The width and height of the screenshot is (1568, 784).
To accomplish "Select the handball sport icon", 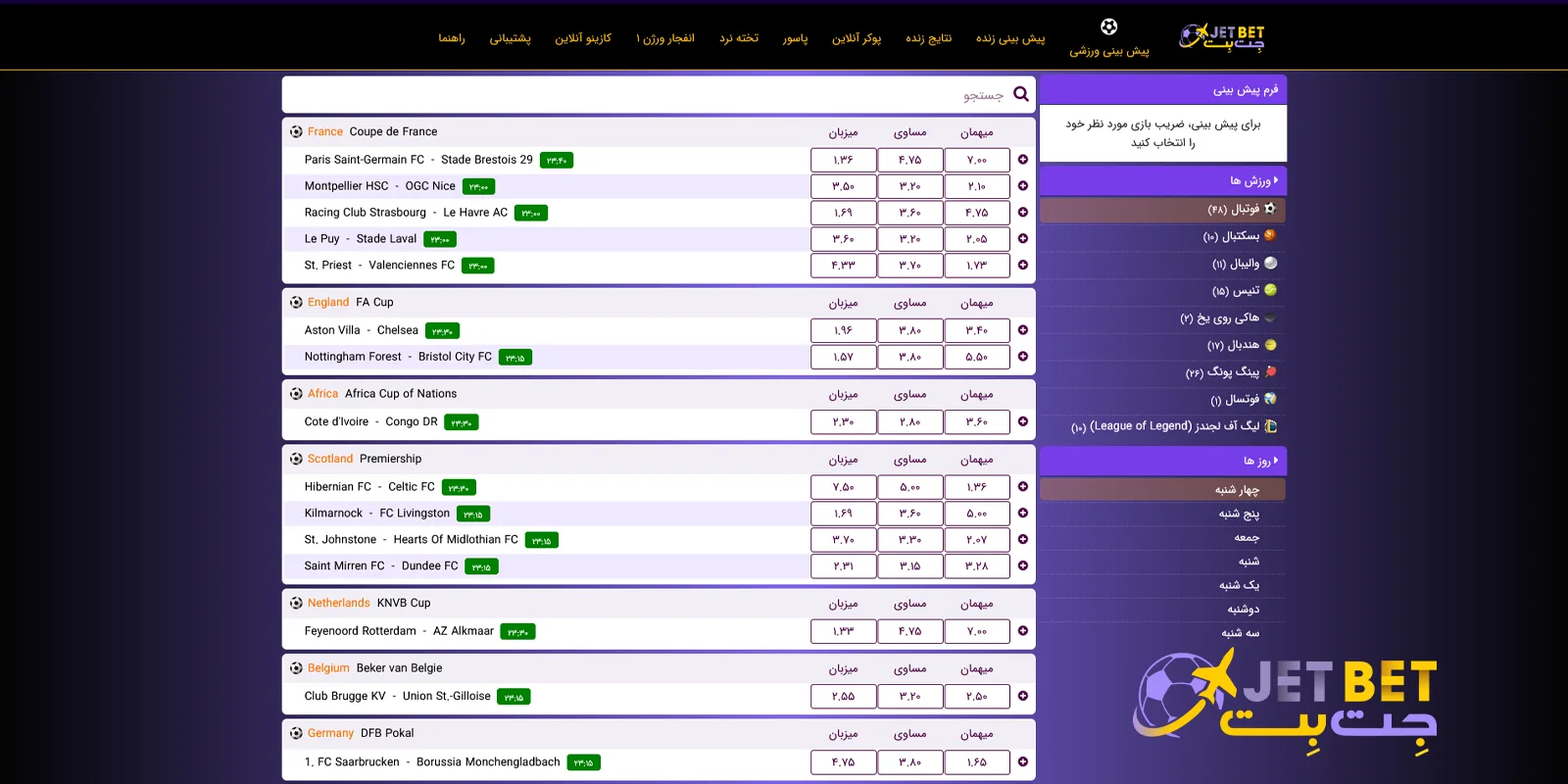I will coord(1270,345).
